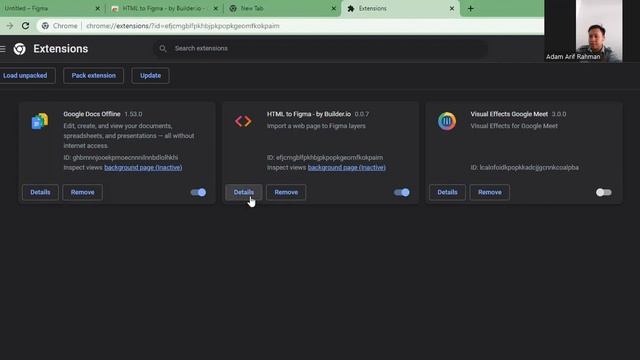640x360 pixels.
Task: Disable the HTML to Figma toggle
Action: point(402,192)
